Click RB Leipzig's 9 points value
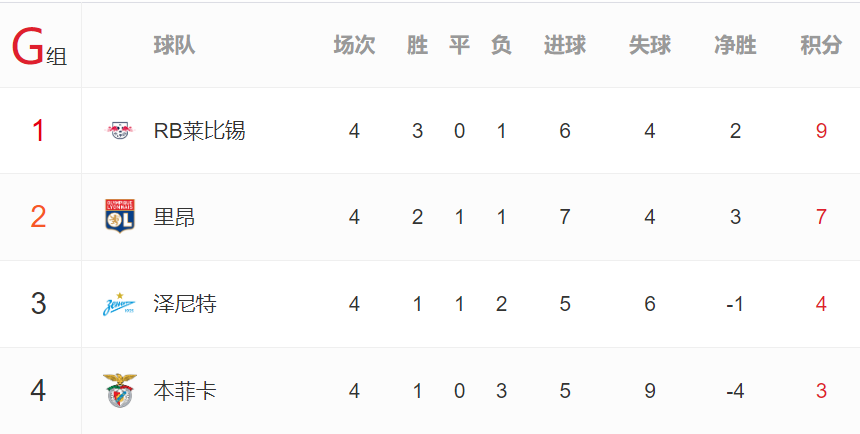 821,131
